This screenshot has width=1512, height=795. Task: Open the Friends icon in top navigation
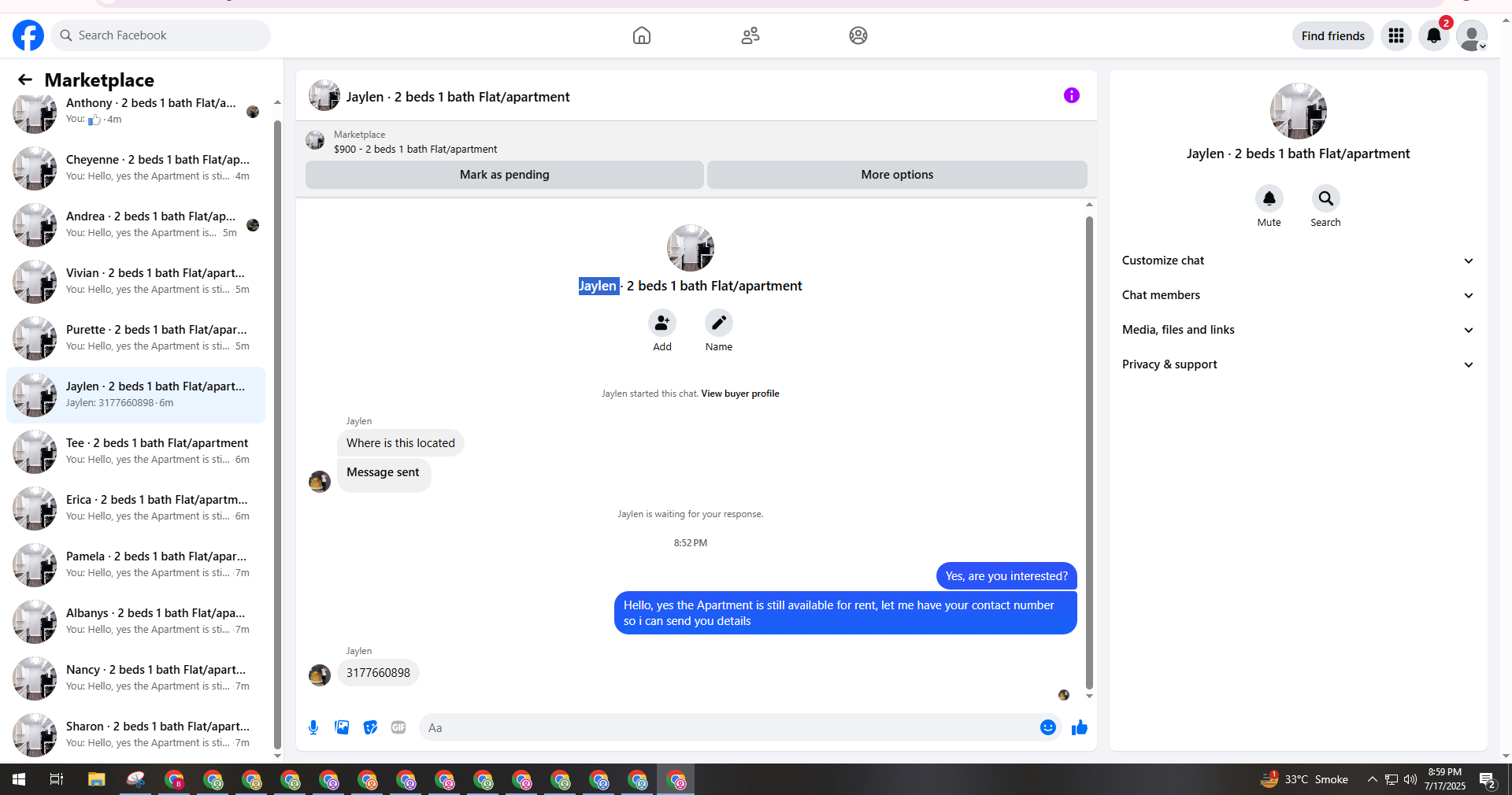(750, 35)
